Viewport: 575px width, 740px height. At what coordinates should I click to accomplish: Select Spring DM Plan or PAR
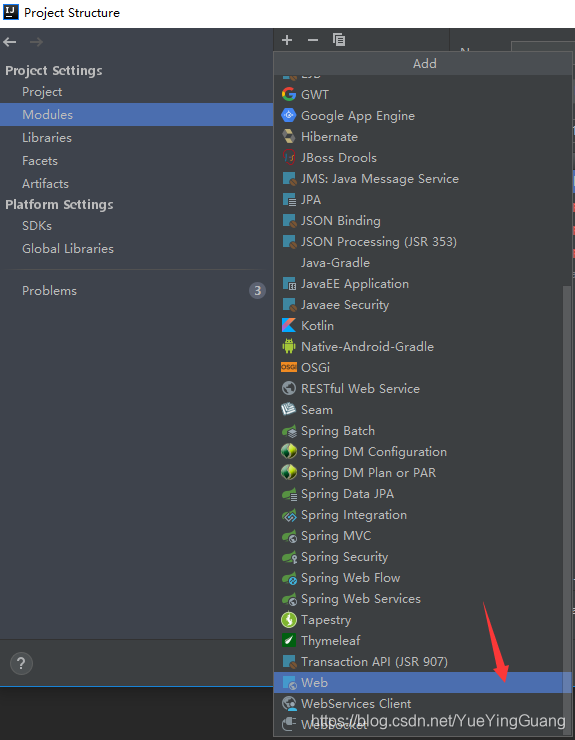point(422,472)
